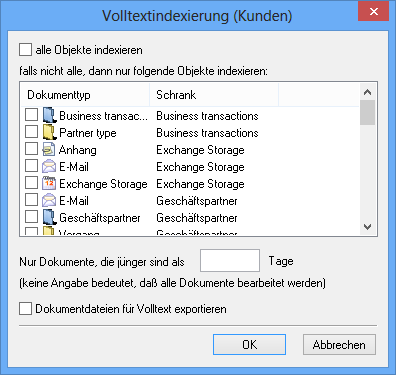Cancel with the Abbrechen button
This screenshot has height=375, width=396.
click(x=339, y=345)
